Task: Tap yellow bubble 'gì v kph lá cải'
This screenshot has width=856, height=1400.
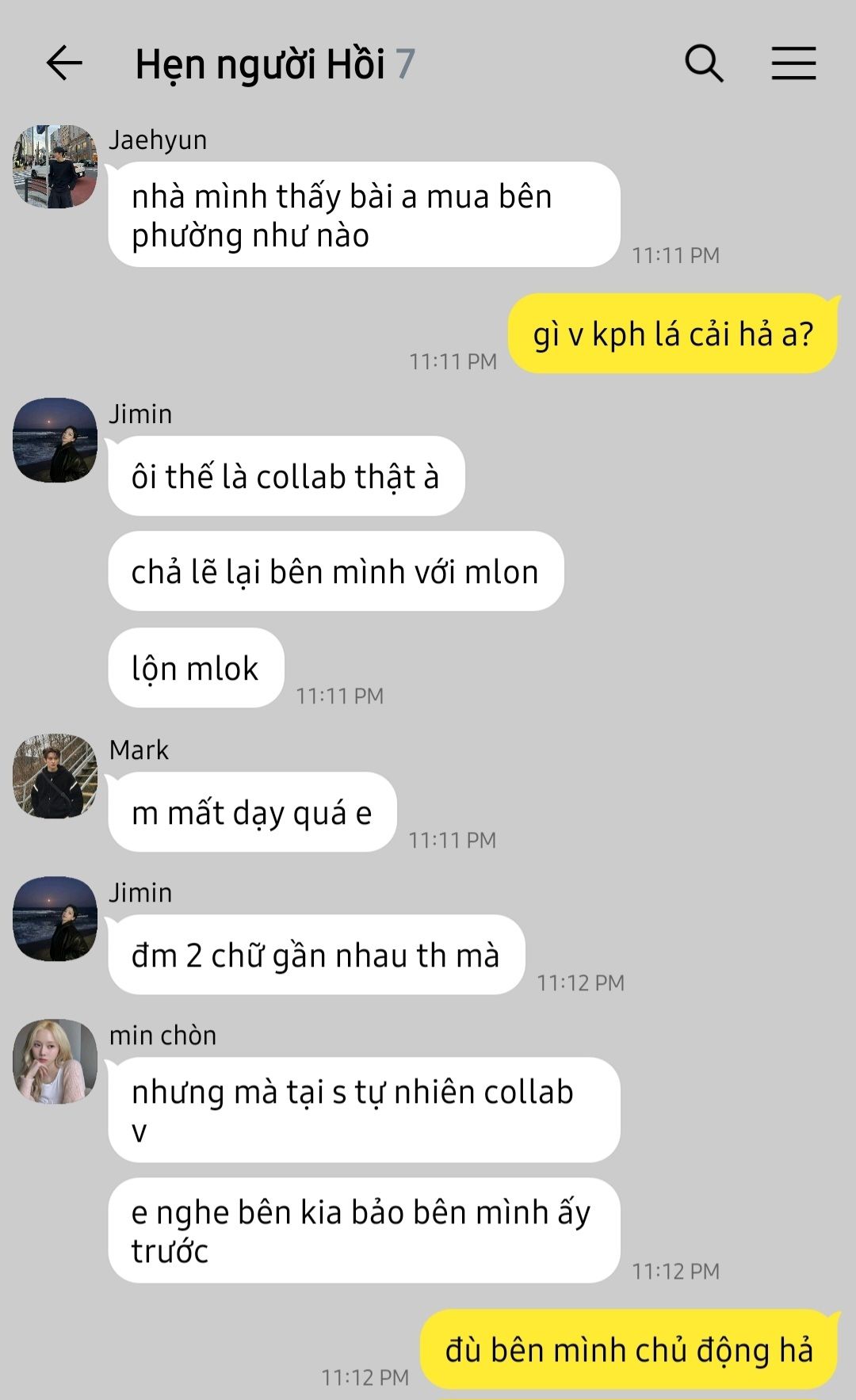Action: click(673, 334)
